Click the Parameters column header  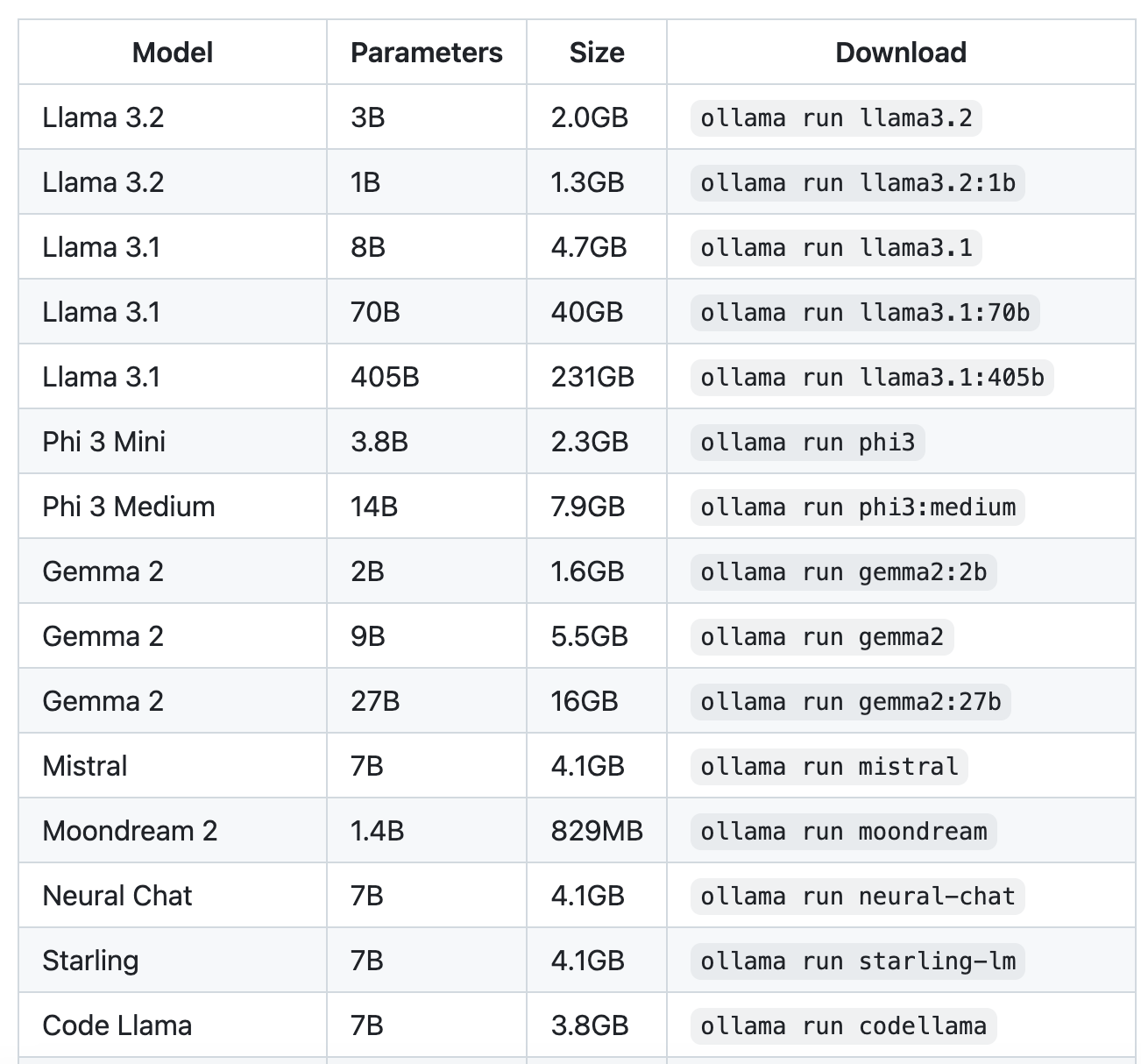click(426, 53)
